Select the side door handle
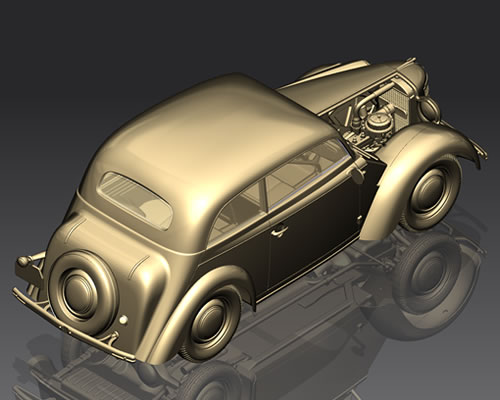The image size is (500, 400). click(x=279, y=230)
